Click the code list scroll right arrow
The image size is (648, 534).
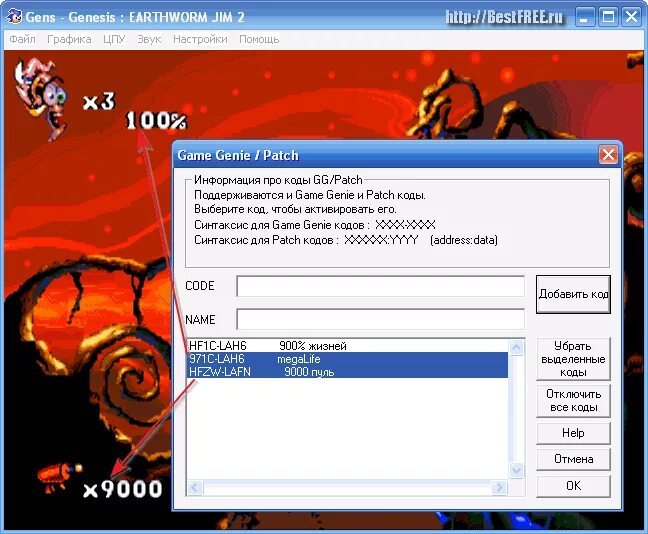coord(499,488)
